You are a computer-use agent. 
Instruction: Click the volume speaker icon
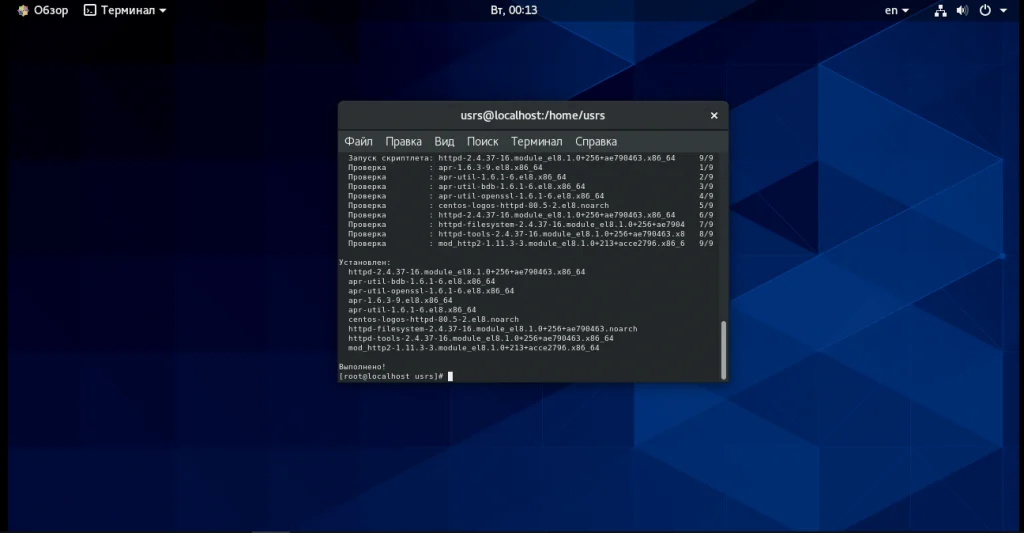pos(962,10)
